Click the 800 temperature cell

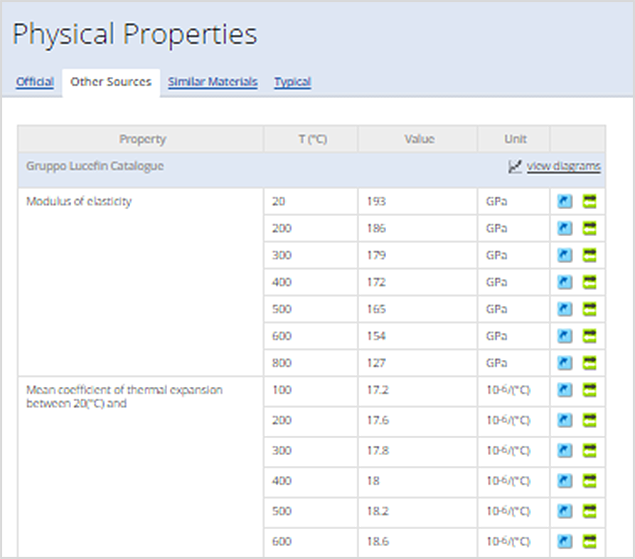pos(311,363)
